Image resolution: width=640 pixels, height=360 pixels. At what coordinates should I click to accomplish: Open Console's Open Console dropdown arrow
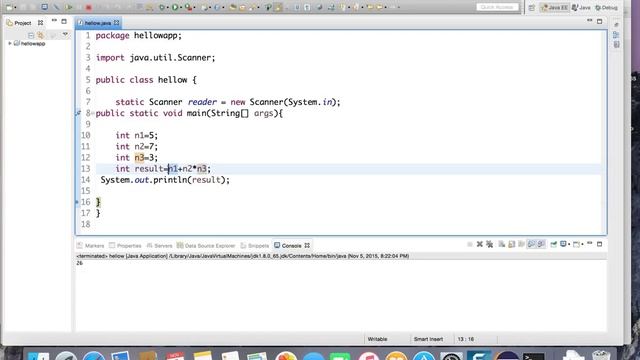pyautogui.click(x=582, y=244)
